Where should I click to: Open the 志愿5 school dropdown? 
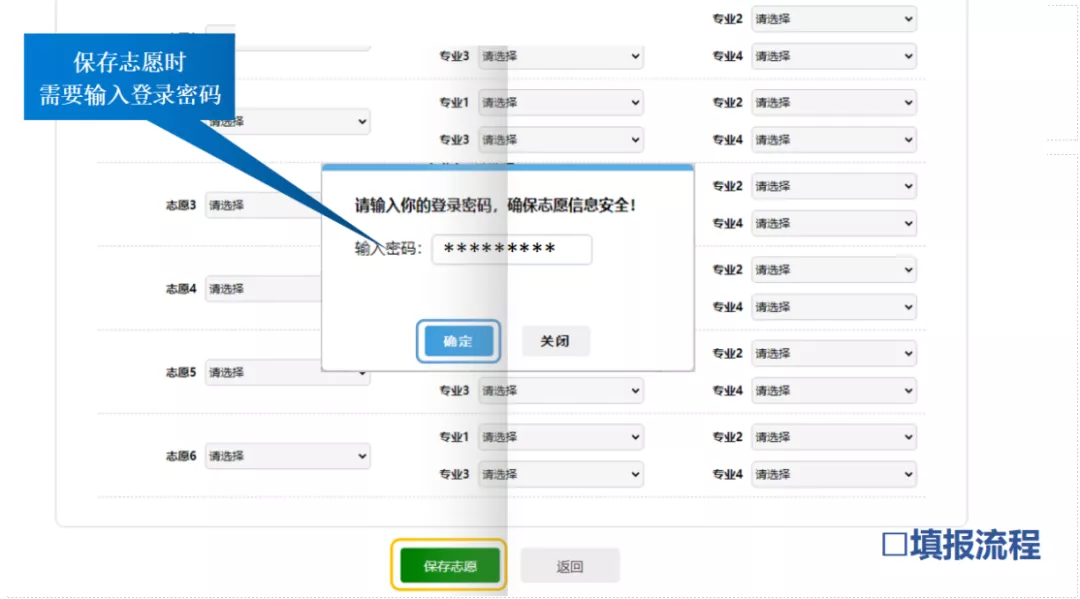(288, 372)
